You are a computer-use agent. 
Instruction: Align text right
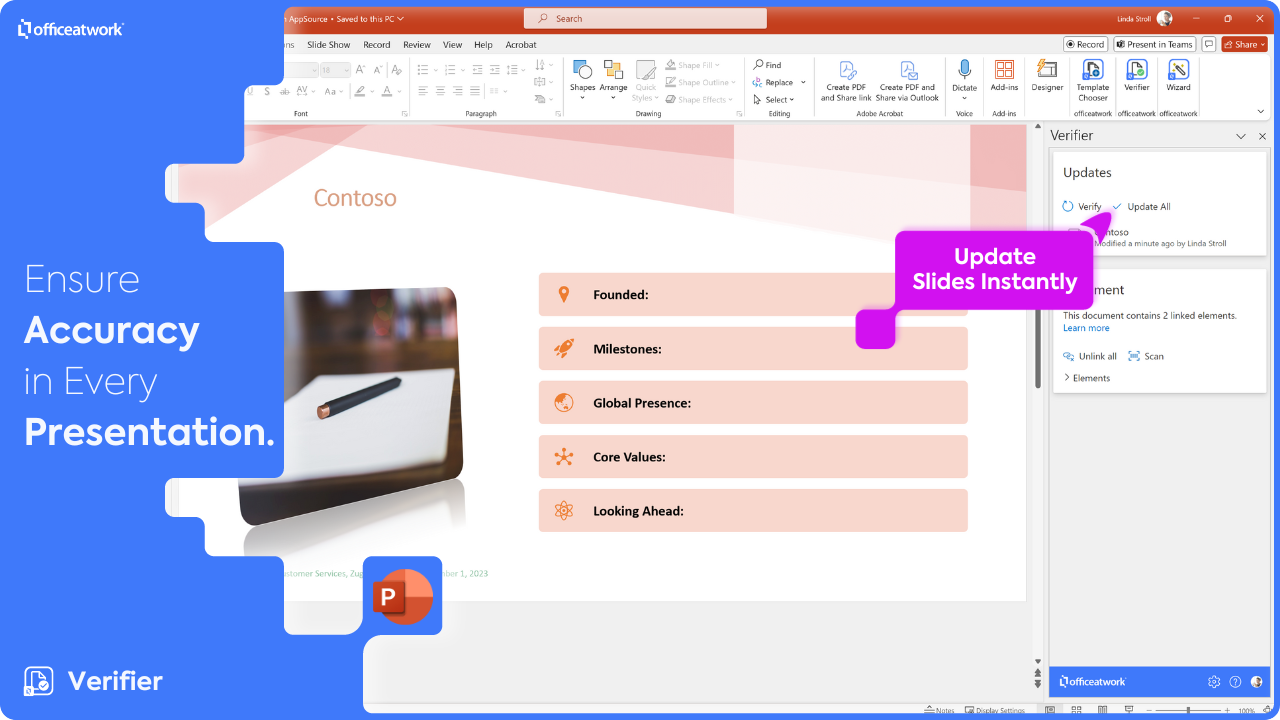coord(457,91)
